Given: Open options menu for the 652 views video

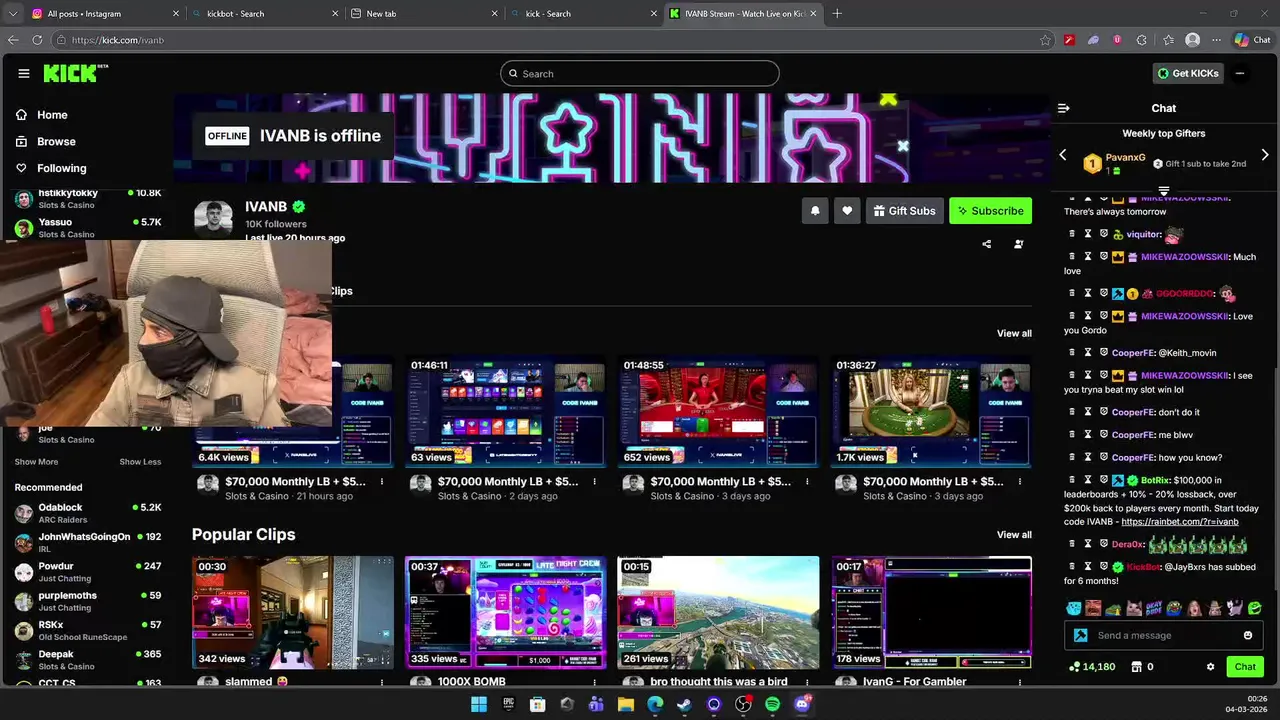Looking at the screenshot, I should tap(807, 482).
